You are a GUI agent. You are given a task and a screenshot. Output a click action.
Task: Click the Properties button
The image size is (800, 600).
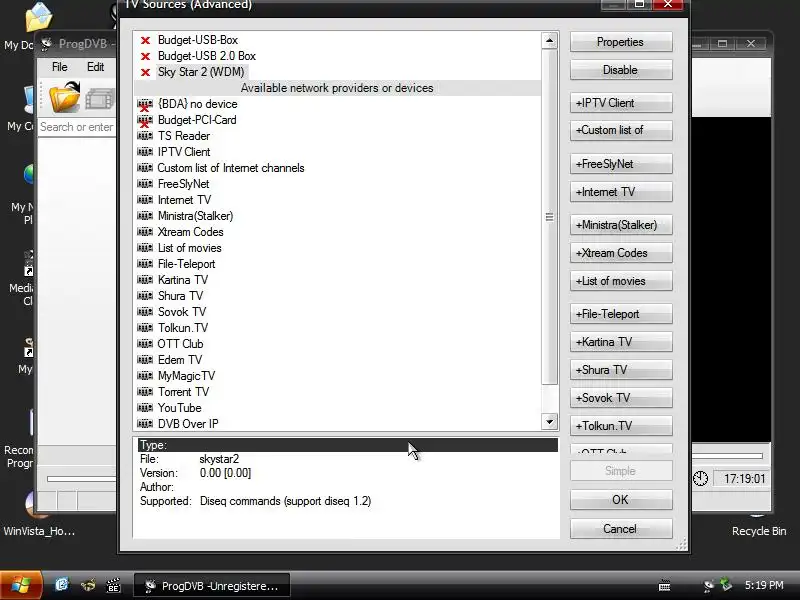[620, 42]
